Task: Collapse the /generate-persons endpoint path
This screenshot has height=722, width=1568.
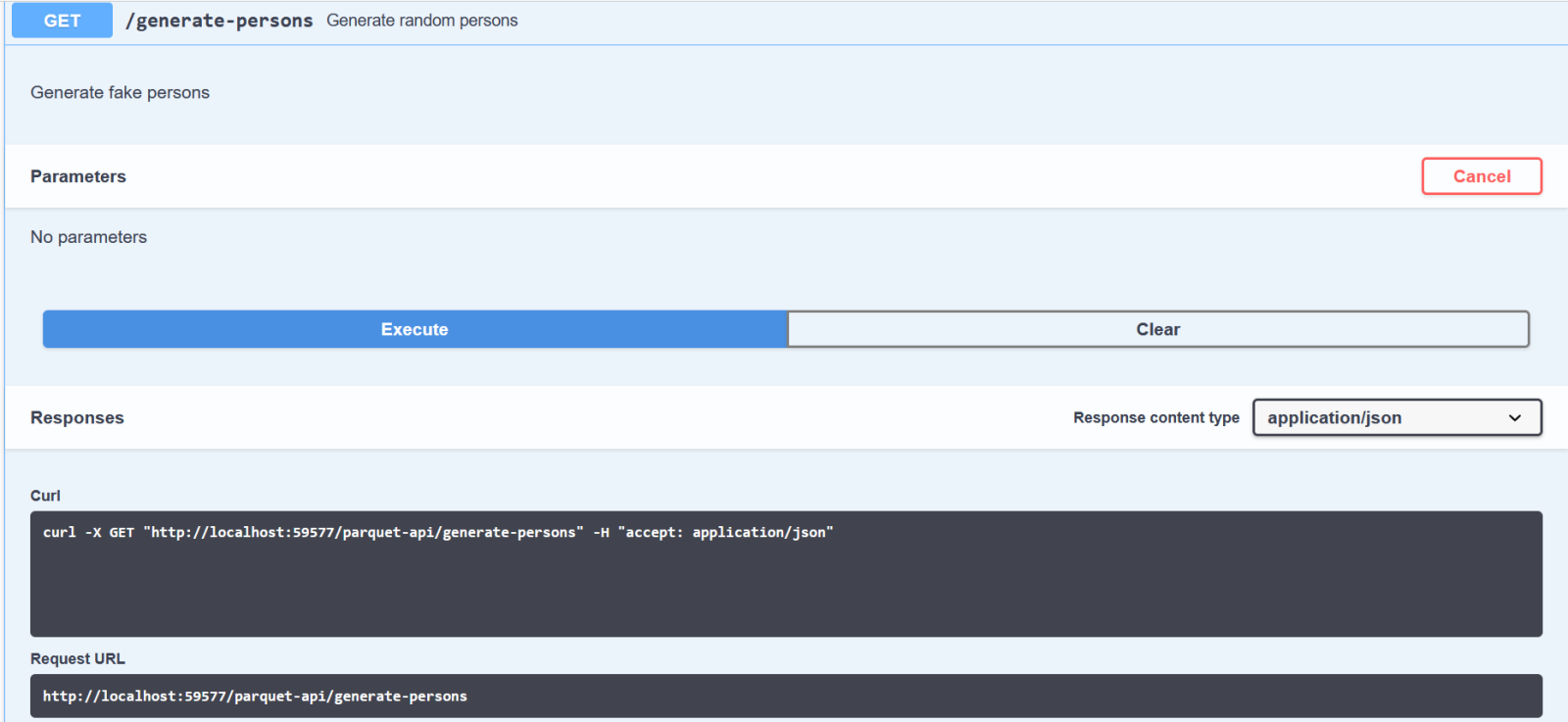Action: pyautogui.click(x=219, y=21)
